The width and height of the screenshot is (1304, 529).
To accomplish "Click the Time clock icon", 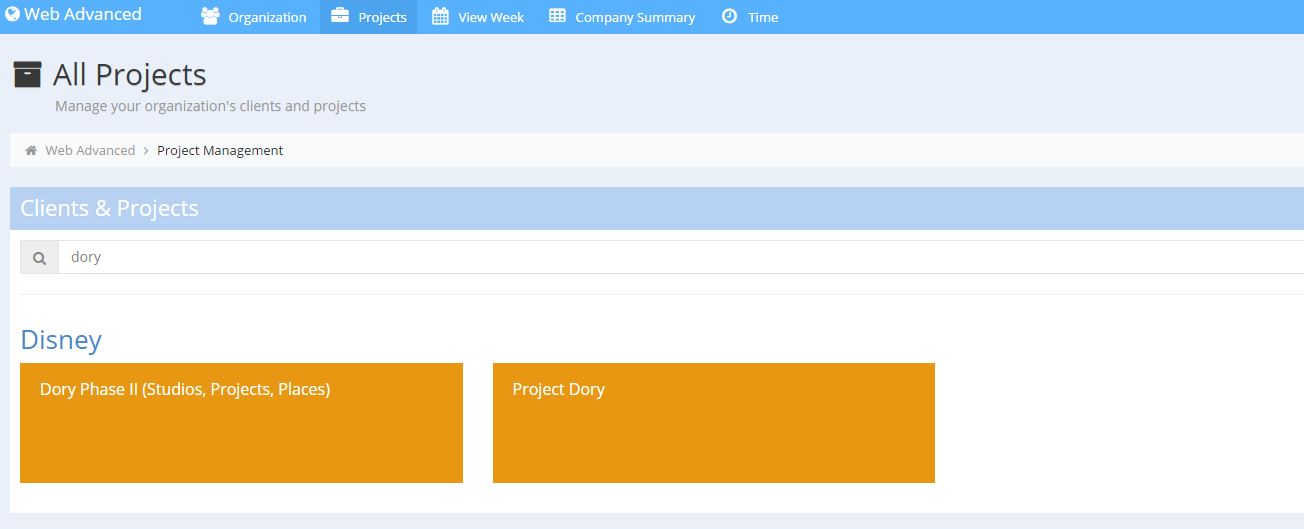I will pos(730,17).
